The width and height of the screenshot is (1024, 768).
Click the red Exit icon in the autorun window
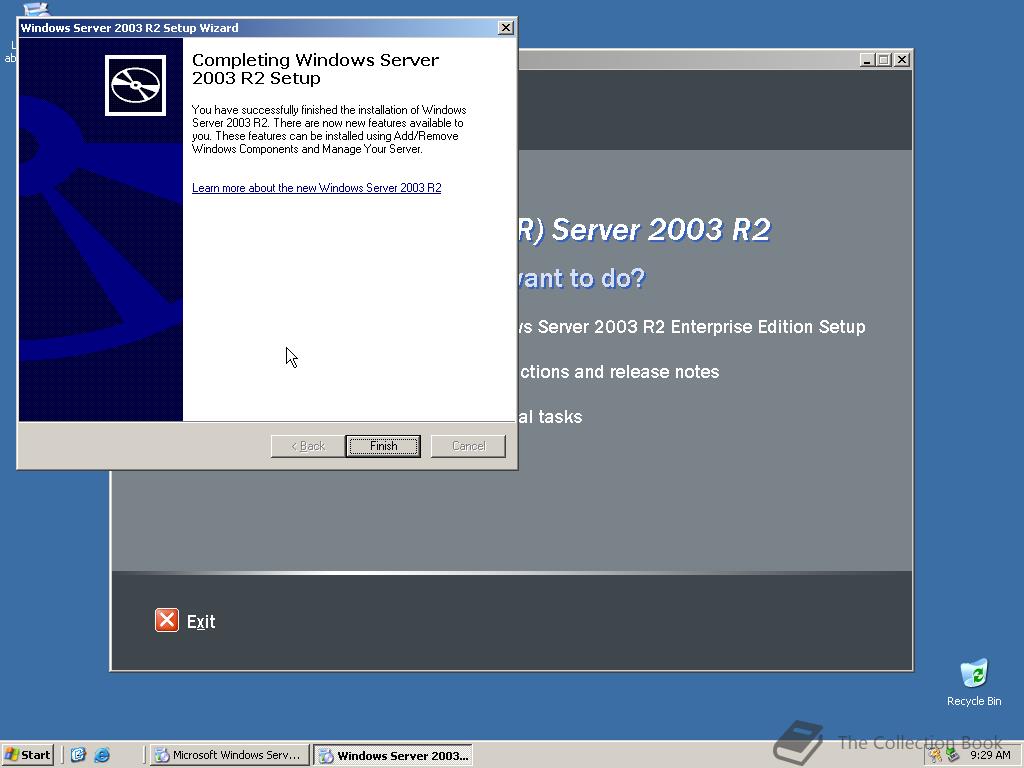167,620
